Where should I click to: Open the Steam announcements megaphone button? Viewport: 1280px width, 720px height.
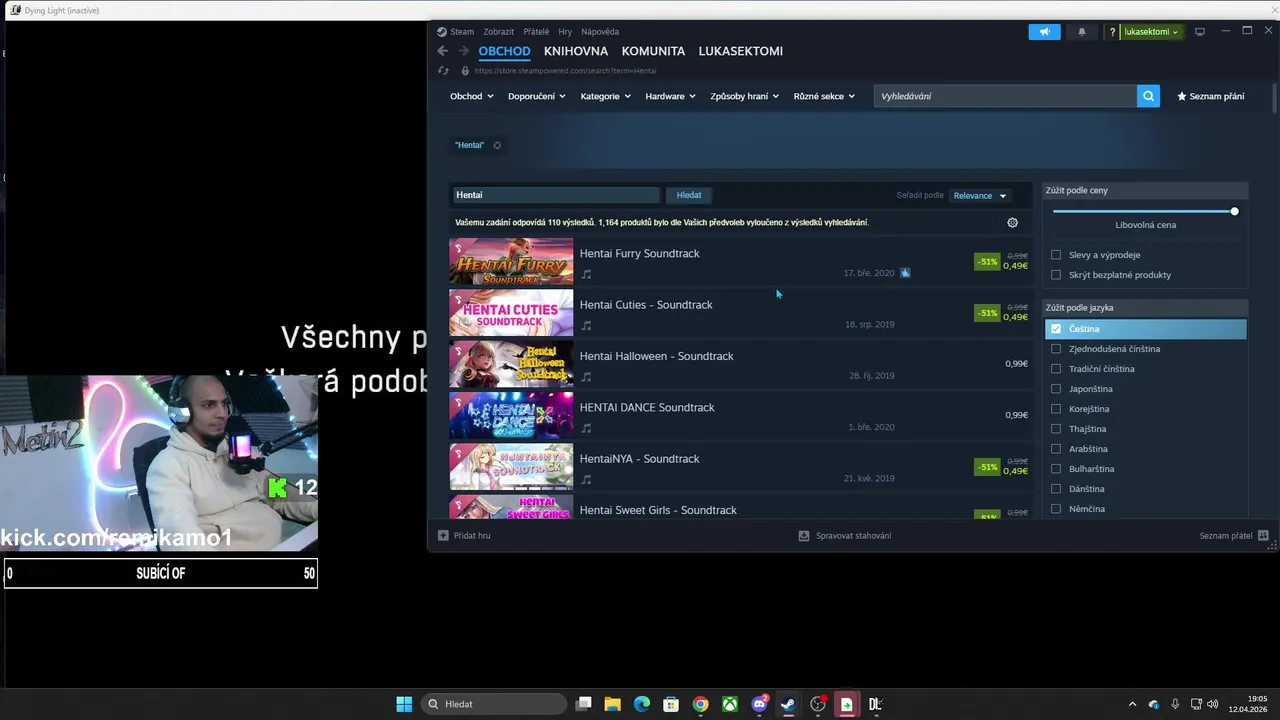[1044, 32]
